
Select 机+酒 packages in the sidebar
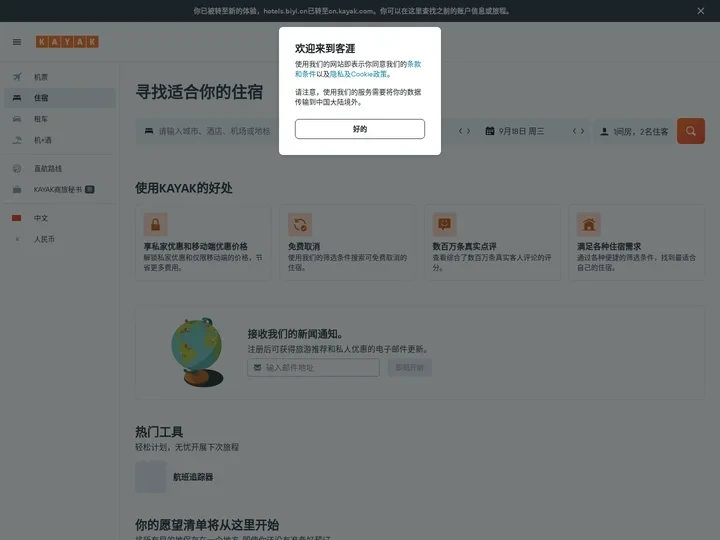pos(60,140)
